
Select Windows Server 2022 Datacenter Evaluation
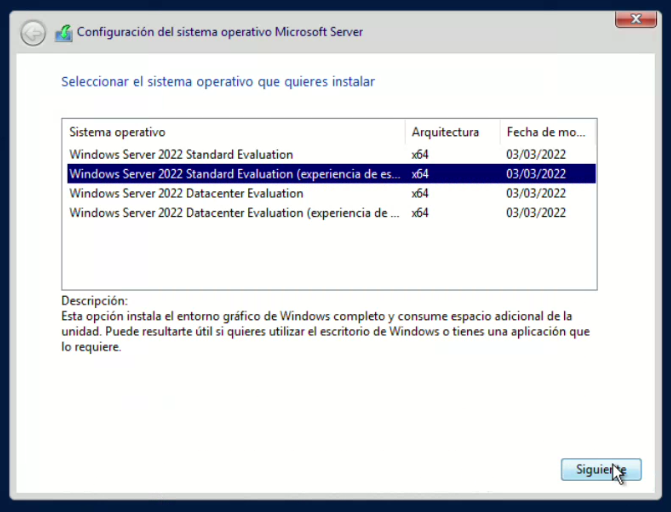click(x=186, y=193)
